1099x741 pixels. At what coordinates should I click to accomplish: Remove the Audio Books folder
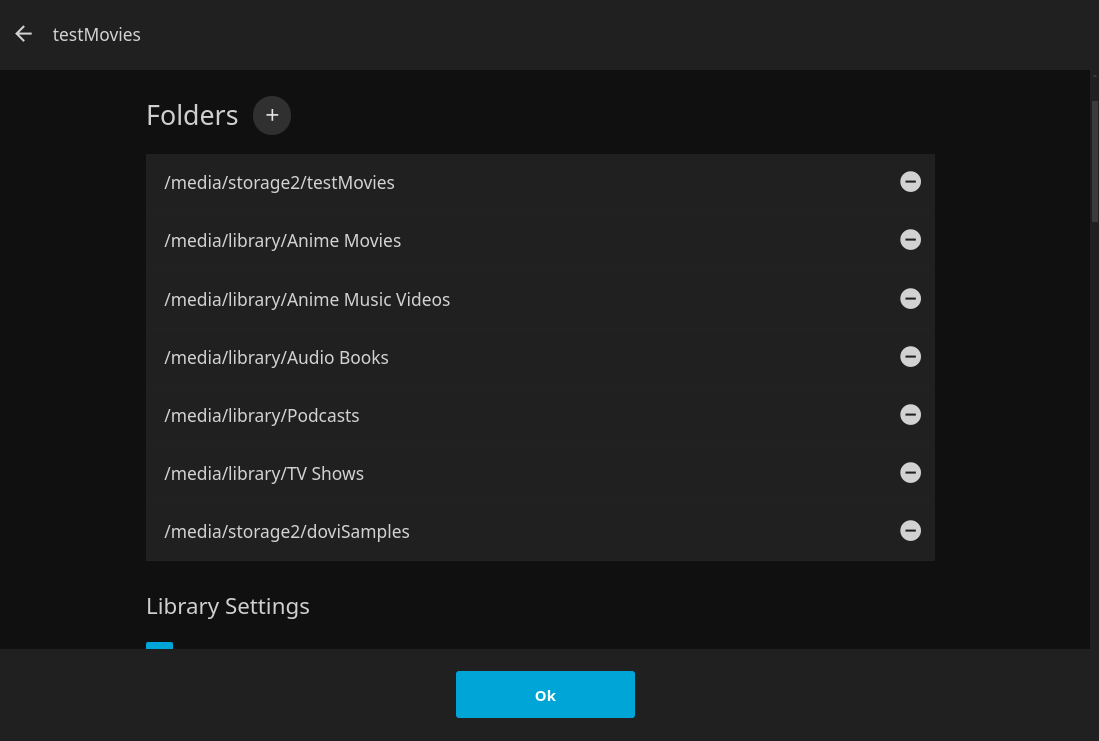(x=910, y=357)
